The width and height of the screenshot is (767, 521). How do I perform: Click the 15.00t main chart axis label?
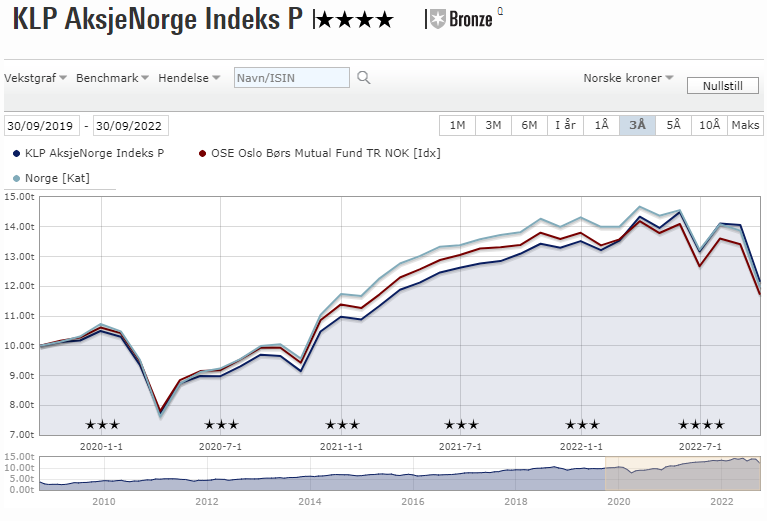19,197
